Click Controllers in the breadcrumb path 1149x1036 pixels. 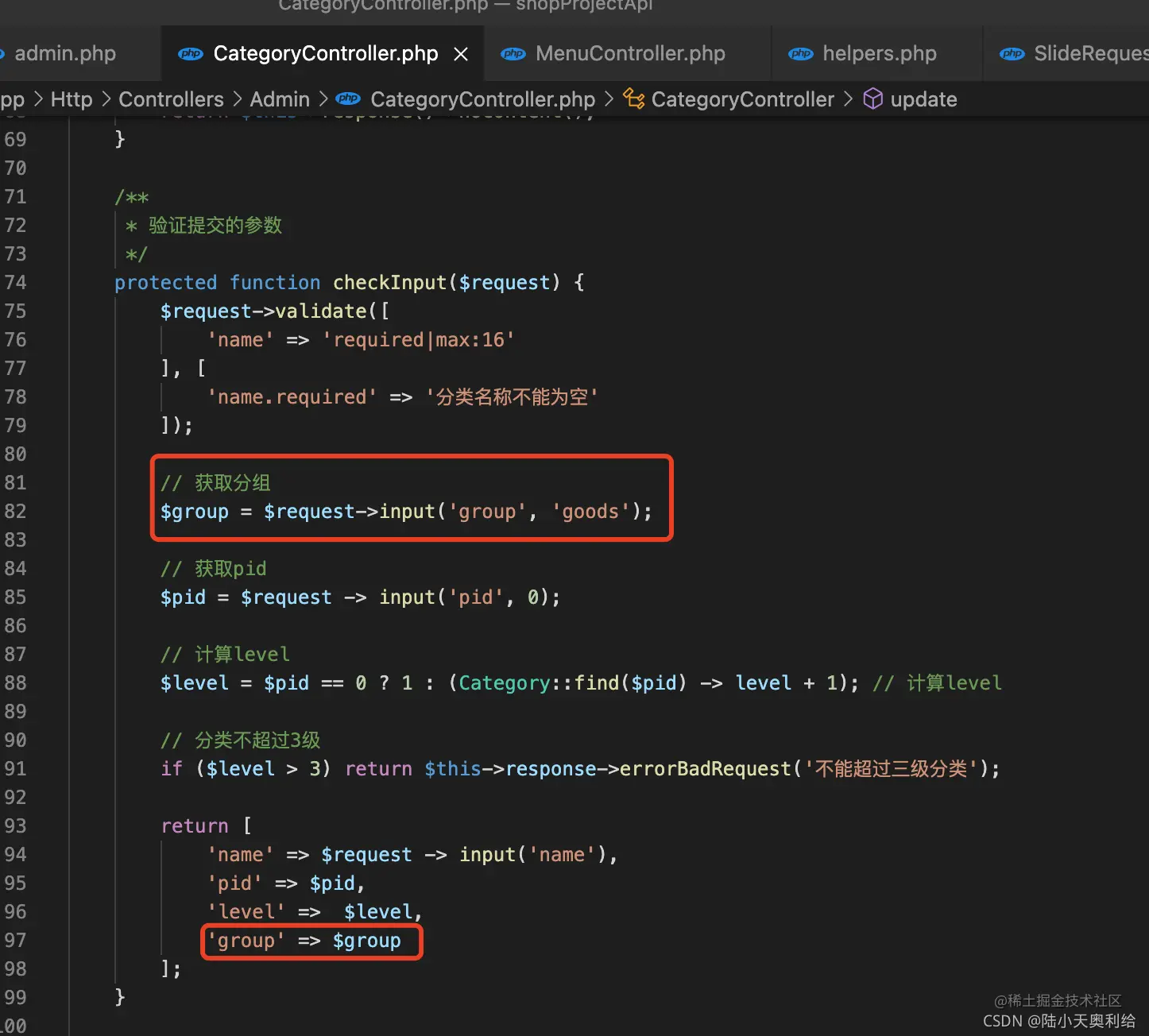tap(171, 99)
